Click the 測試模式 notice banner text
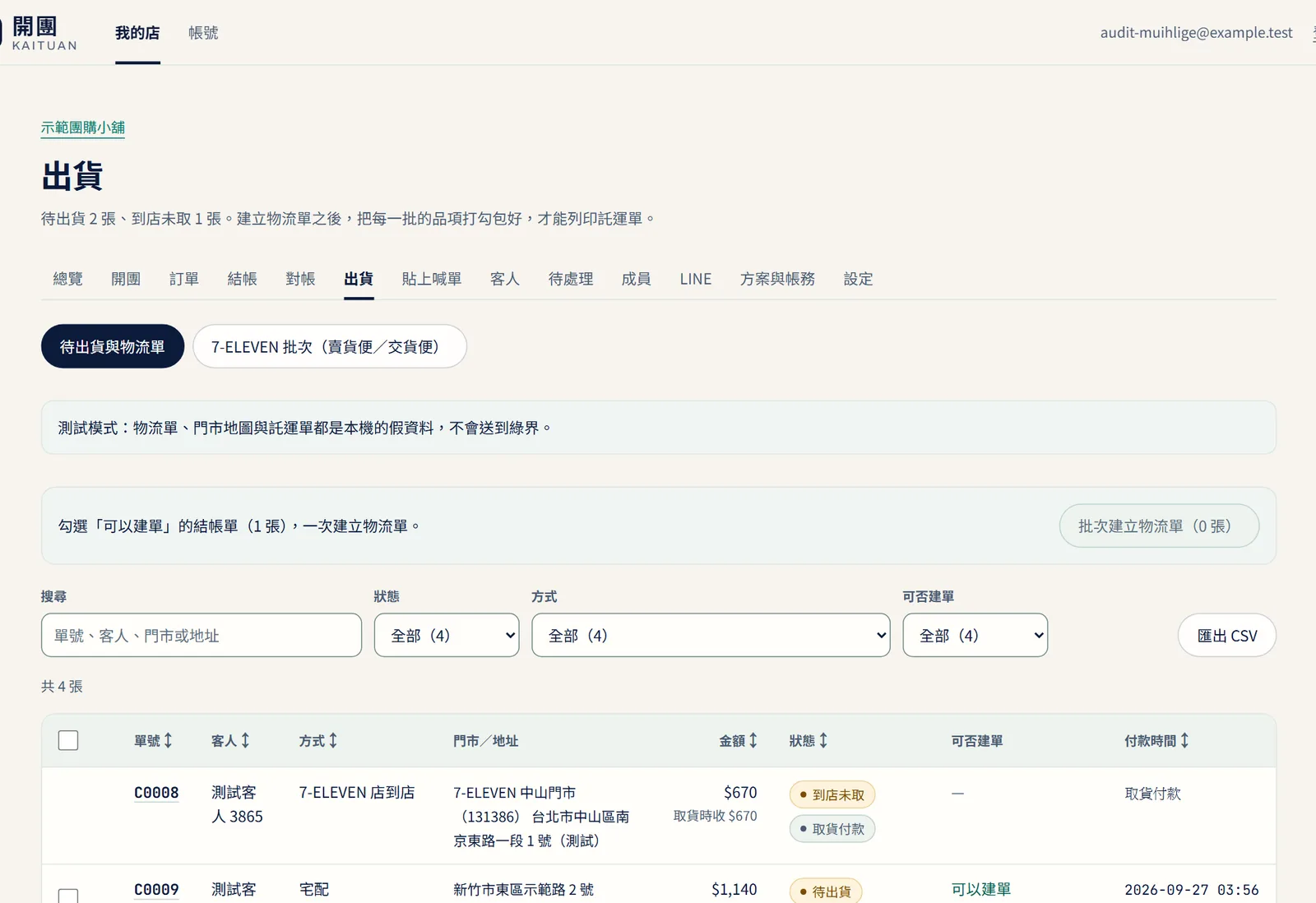The image size is (1316, 903). click(304, 428)
